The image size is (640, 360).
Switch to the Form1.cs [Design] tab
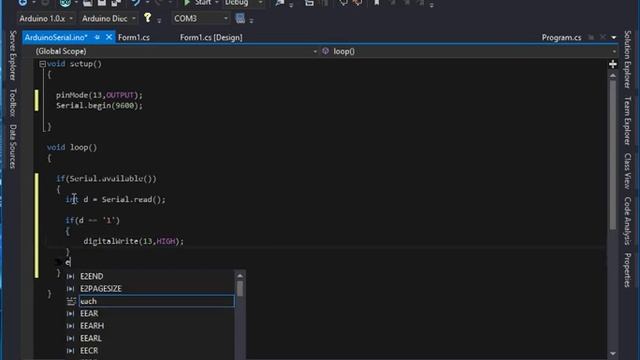click(x=211, y=38)
